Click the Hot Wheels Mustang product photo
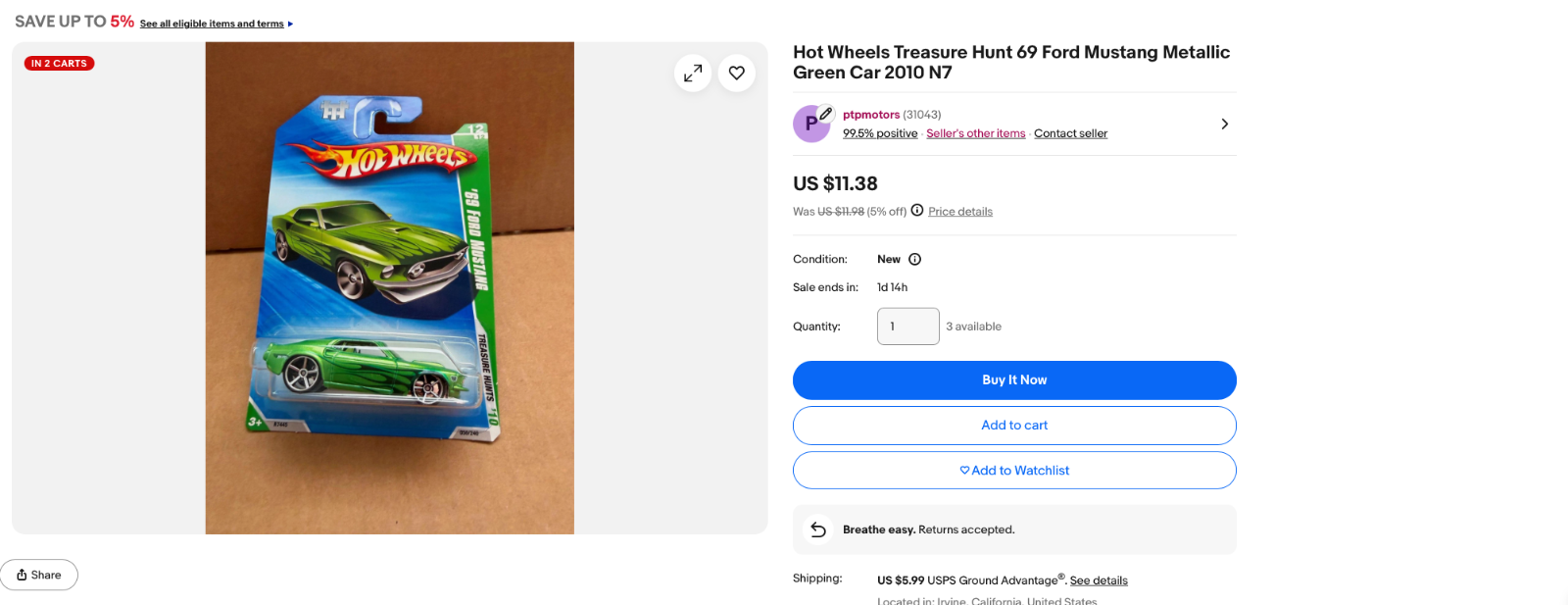The width and height of the screenshot is (1568, 605). click(x=389, y=287)
